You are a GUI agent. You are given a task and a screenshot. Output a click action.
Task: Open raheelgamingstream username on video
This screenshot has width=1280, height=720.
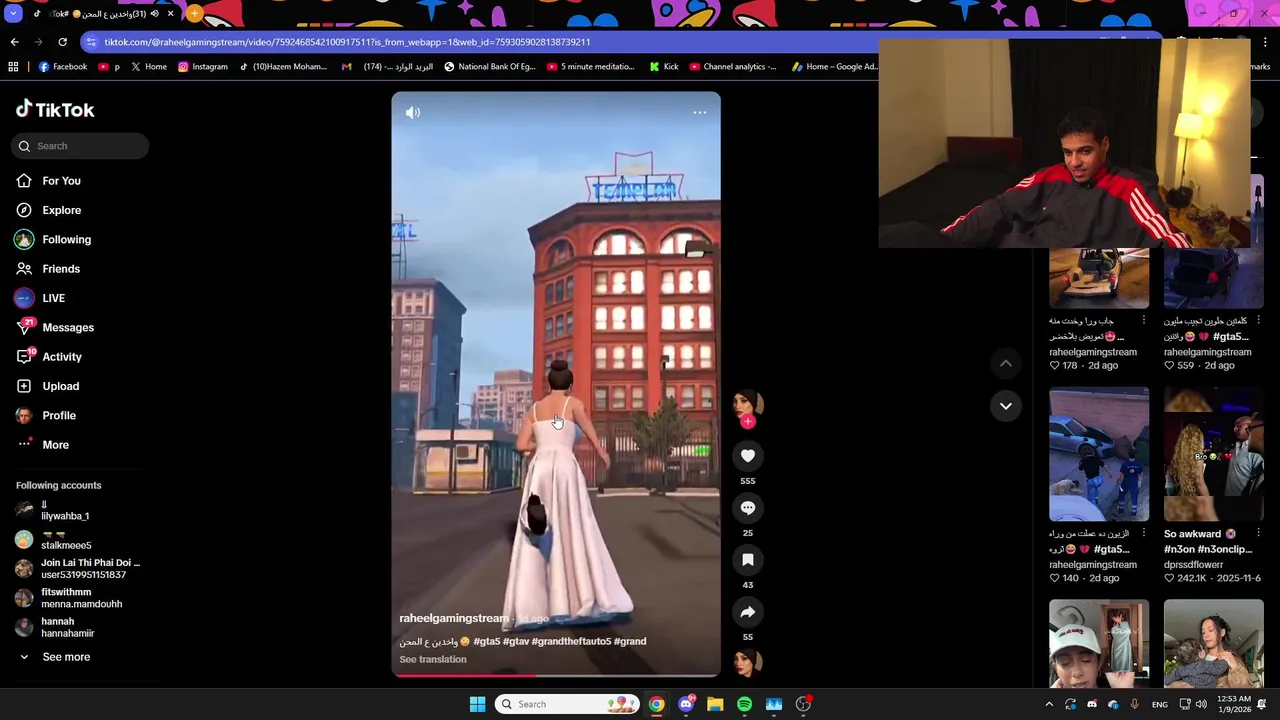coord(454,618)
